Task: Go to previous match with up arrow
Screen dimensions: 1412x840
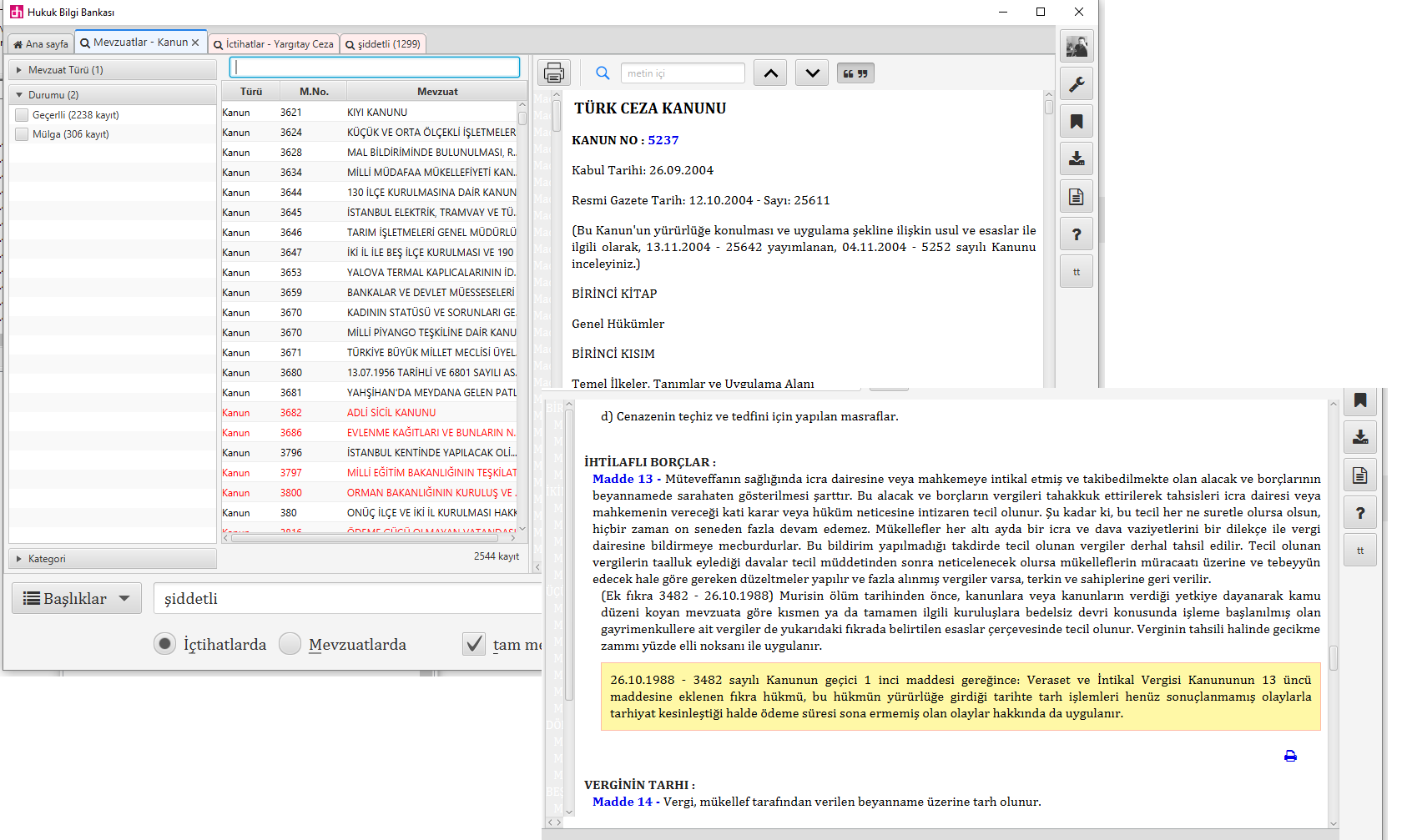Action: [x=771, y=73]
